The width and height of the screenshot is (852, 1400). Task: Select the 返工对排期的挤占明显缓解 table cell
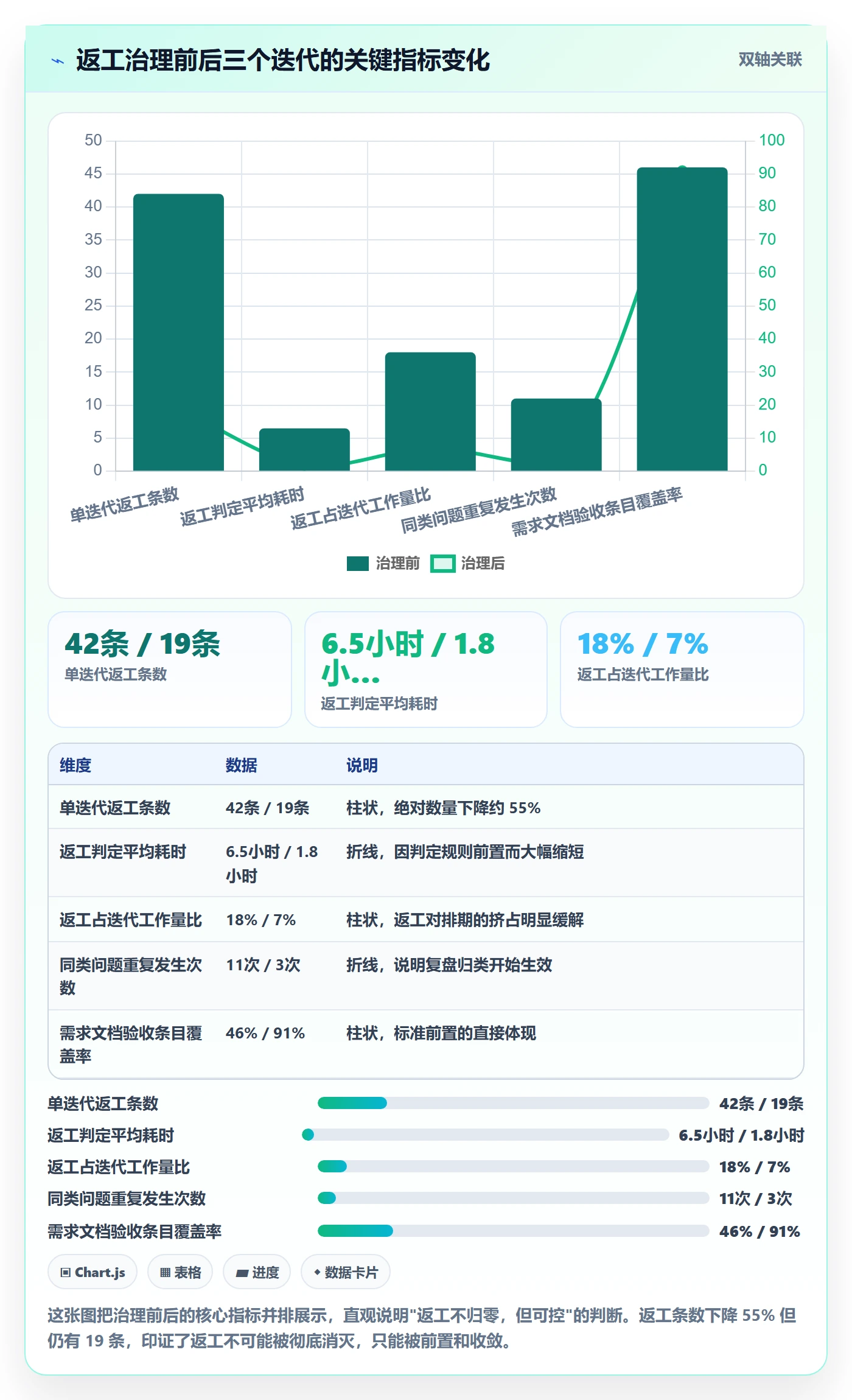click(x=465, y=920)
